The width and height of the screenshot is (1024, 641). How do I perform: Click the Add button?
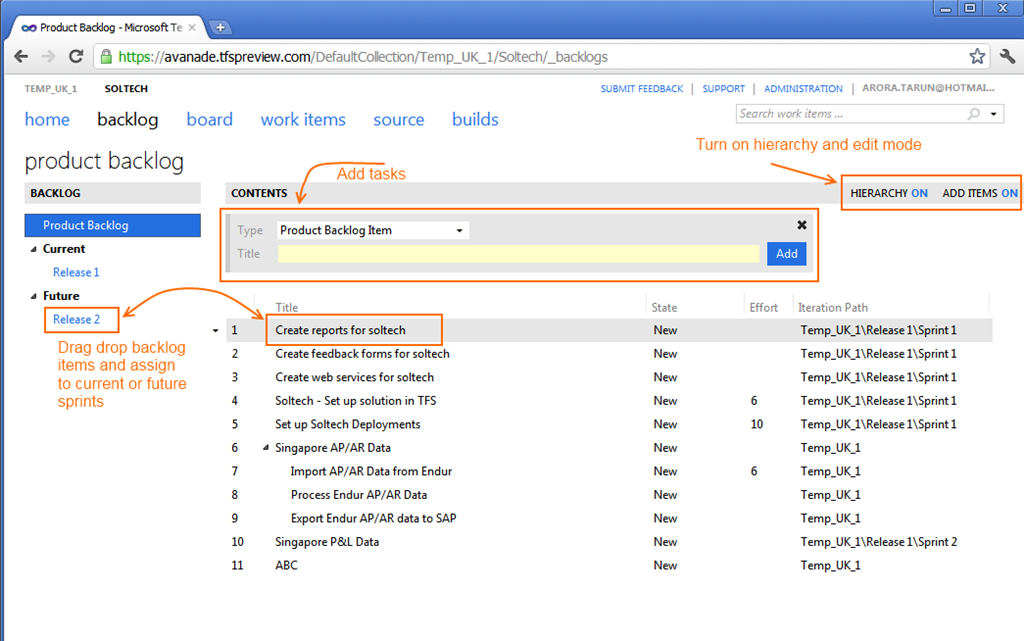pos(786,254)
